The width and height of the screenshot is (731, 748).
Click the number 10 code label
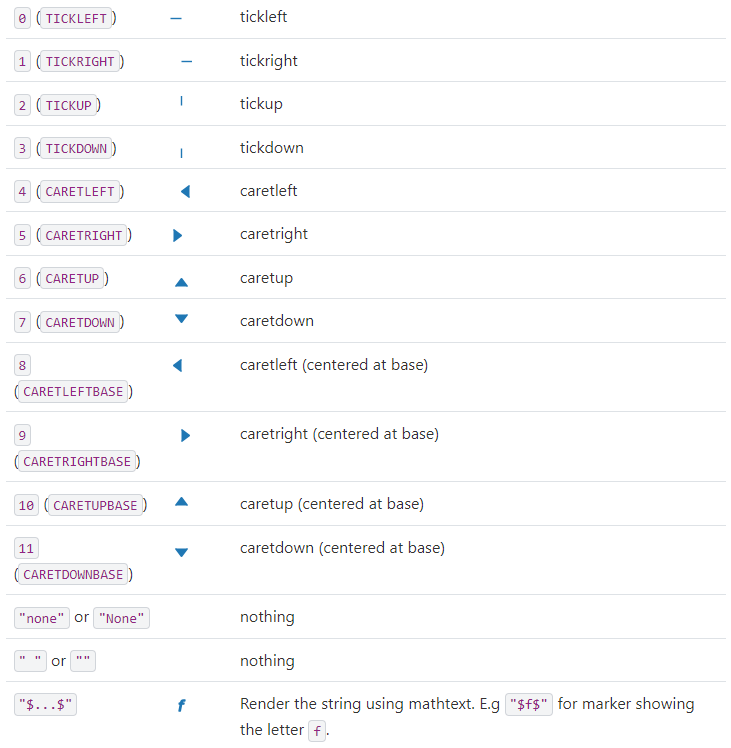pyautogui.click(x=27, y=505)
